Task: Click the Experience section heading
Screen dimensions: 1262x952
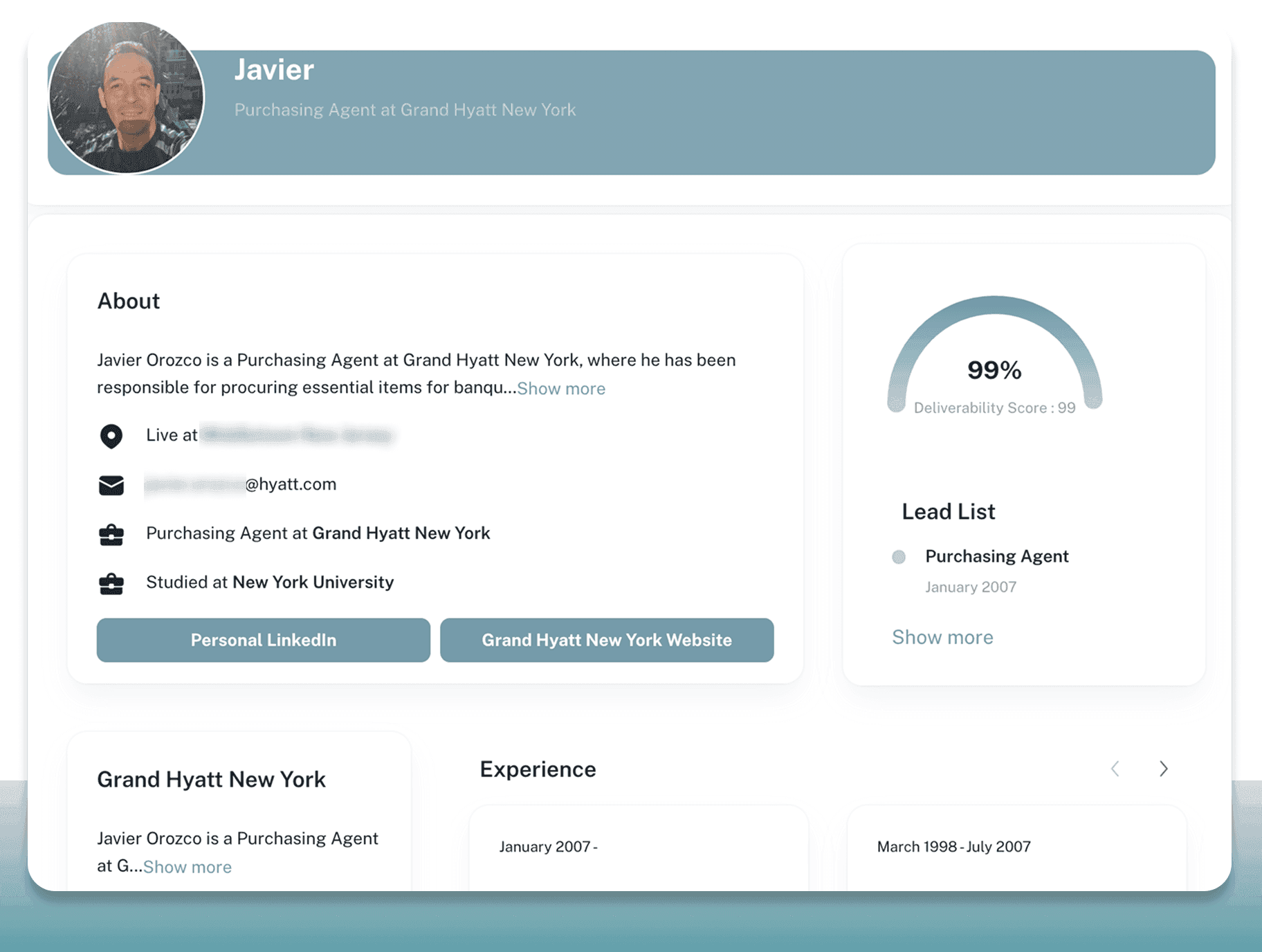Action: [538, 769]
